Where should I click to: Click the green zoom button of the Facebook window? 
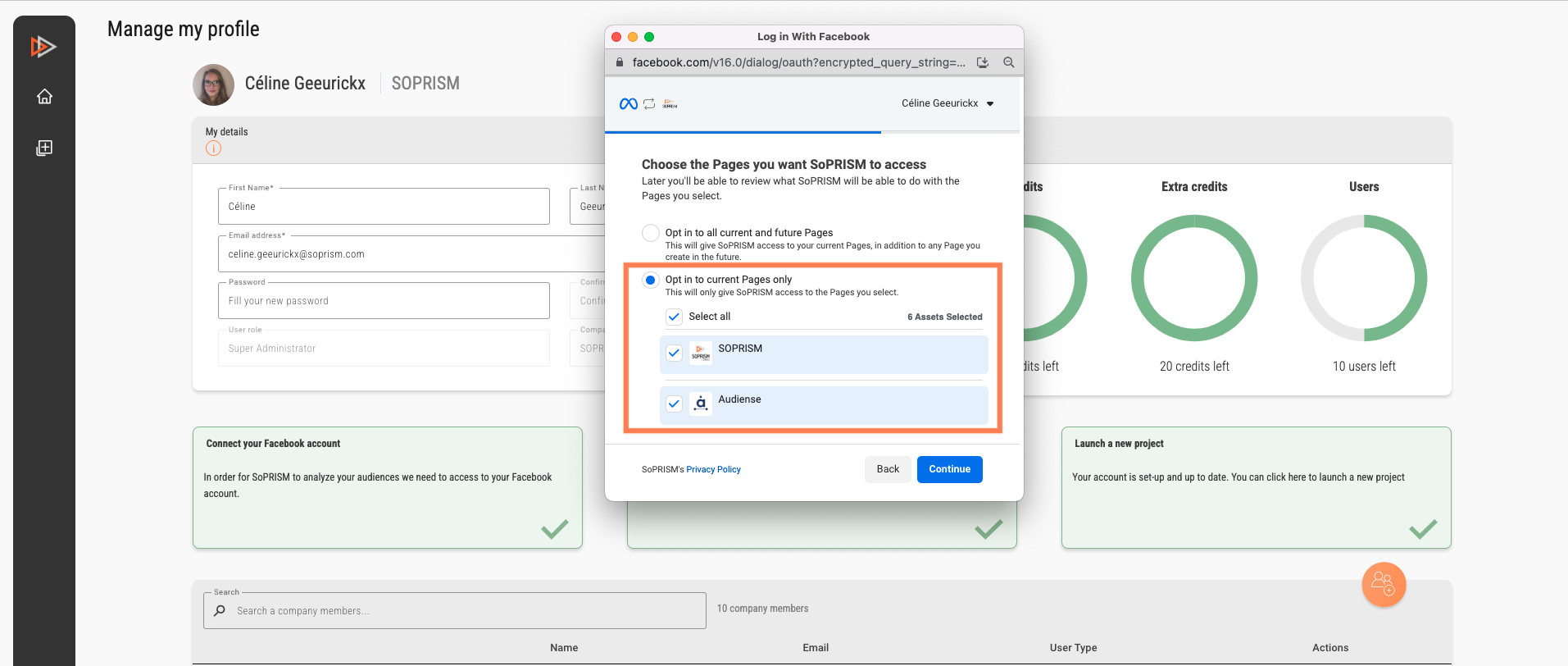coord(649,37)
